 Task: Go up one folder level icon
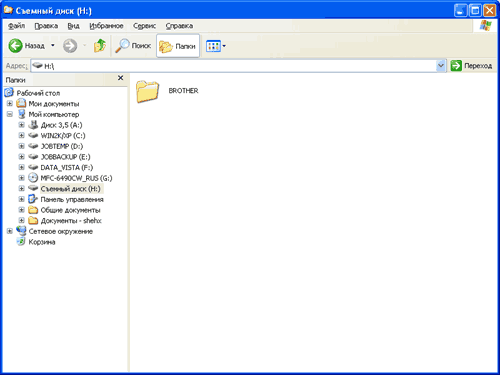100,46
